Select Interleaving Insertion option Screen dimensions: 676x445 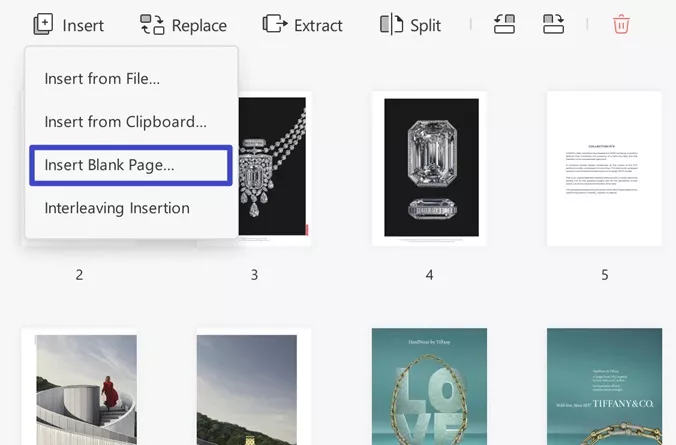click(117, 208)
